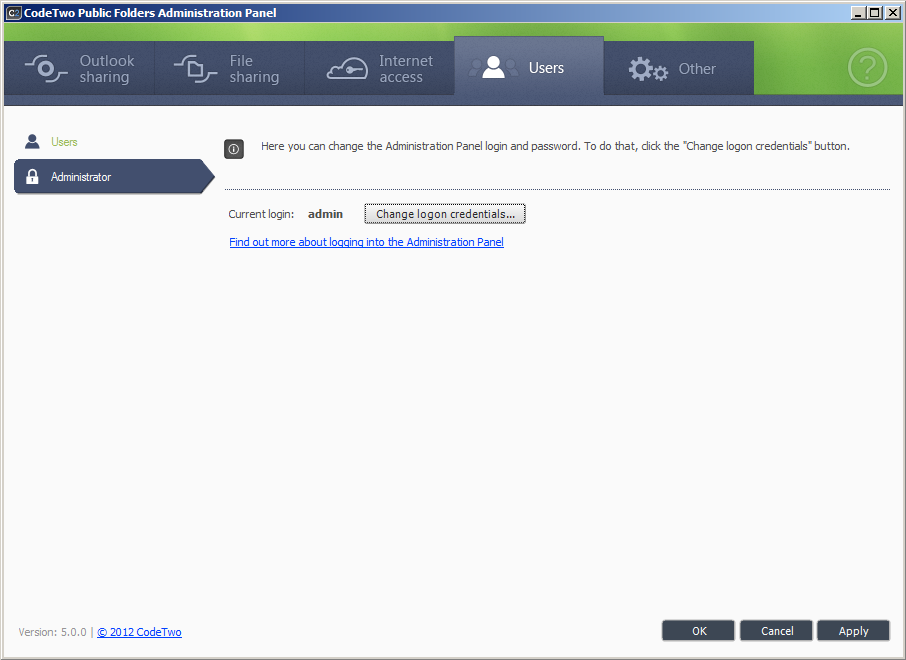Switch to the File sharing tab
The height and width of the screenshot is (660, 906).
(x=229, y=68)
